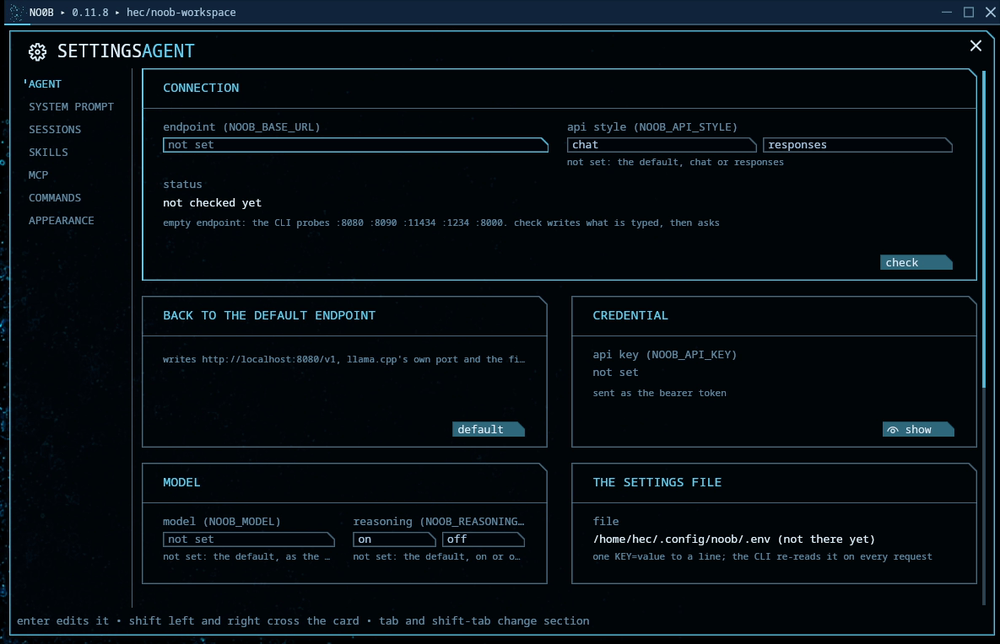
Task: Click 'sent as the bearer token' hint
Action: coord(659,393)
